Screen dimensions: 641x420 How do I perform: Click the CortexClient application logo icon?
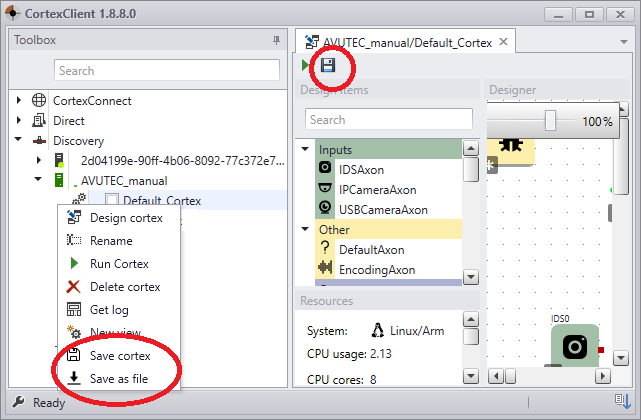[x=13, y=13]
